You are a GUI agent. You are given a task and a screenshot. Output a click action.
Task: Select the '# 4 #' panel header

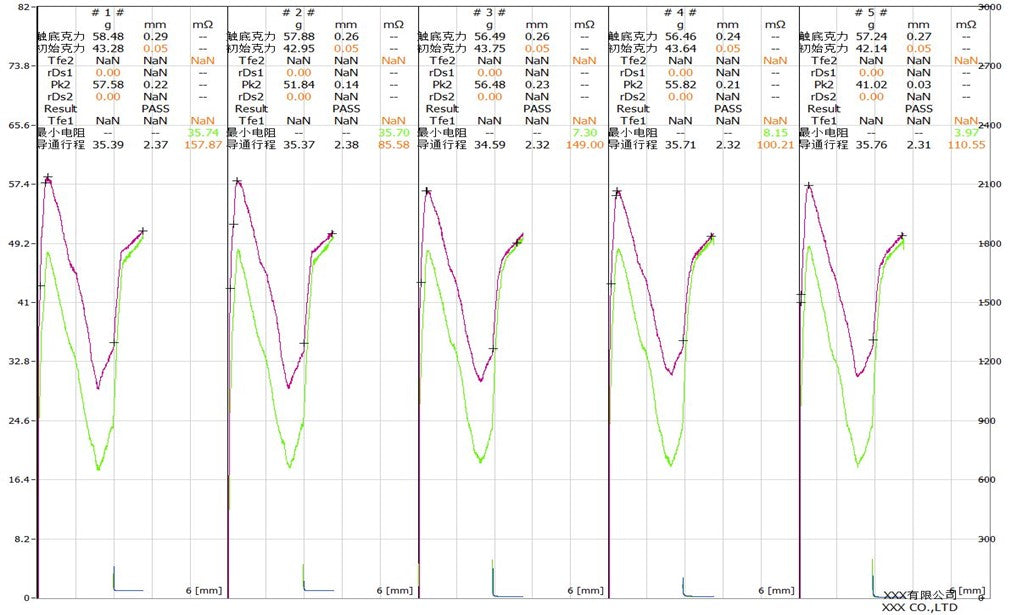680,12
